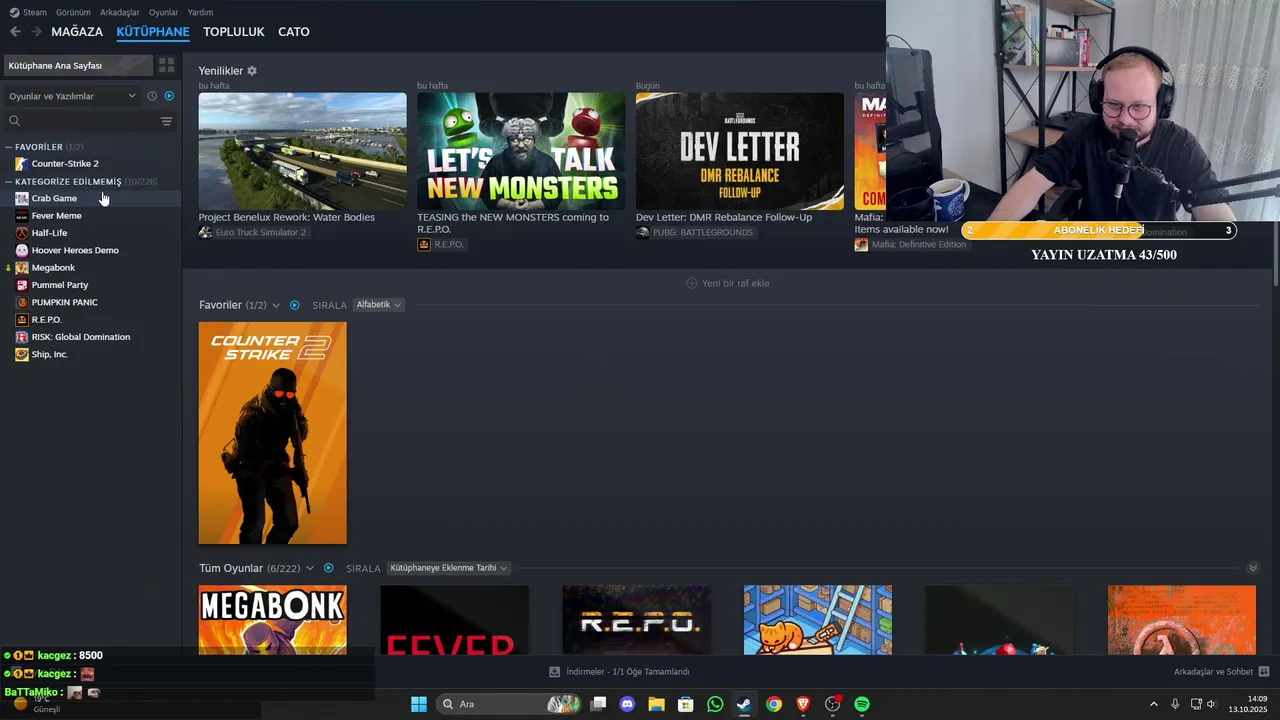Select Hoover Heroes Demo entry
The width and height of the screenshot is (1280, 720).
75,250
